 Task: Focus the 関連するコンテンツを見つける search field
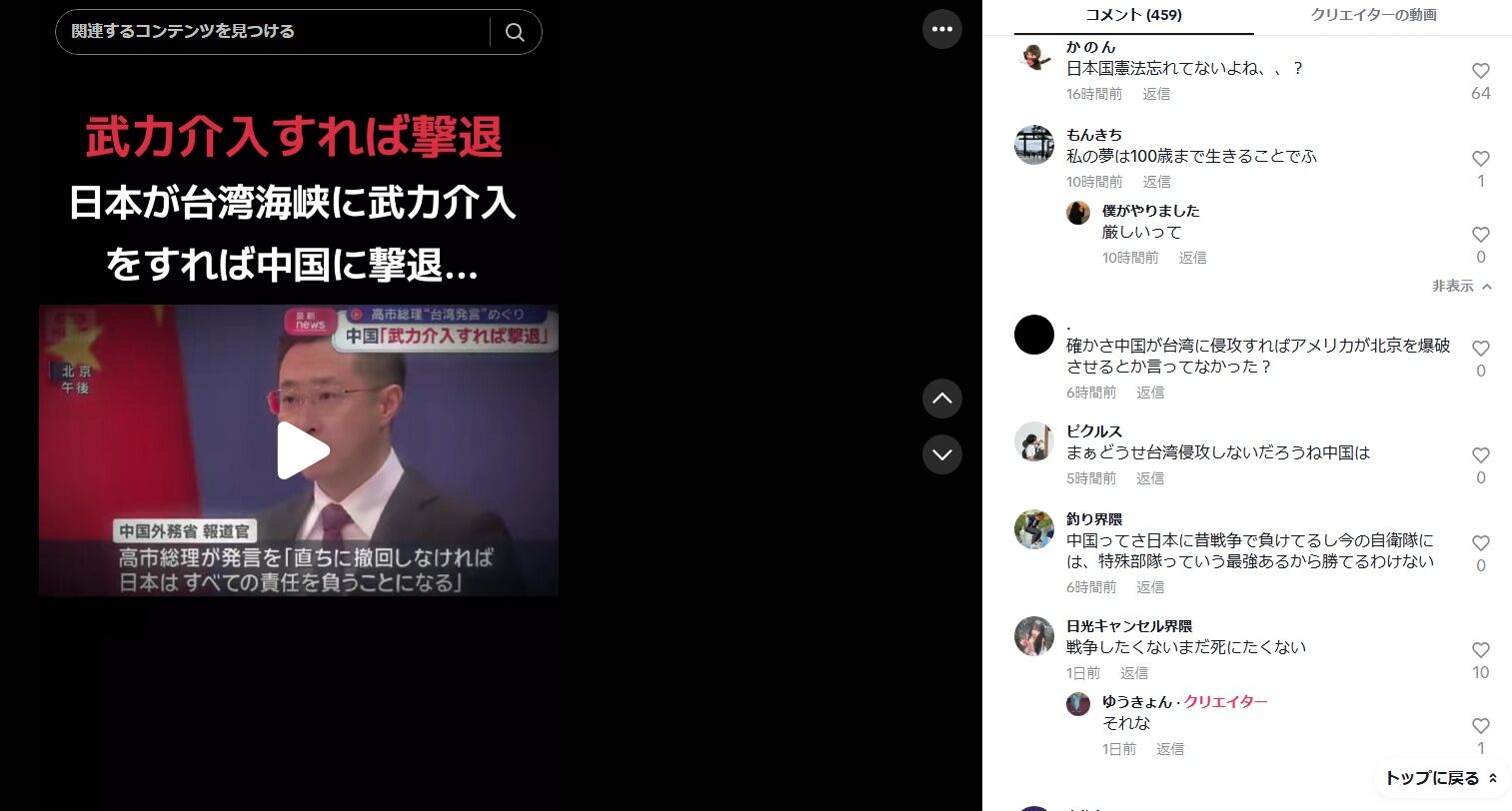coord(275,32)
